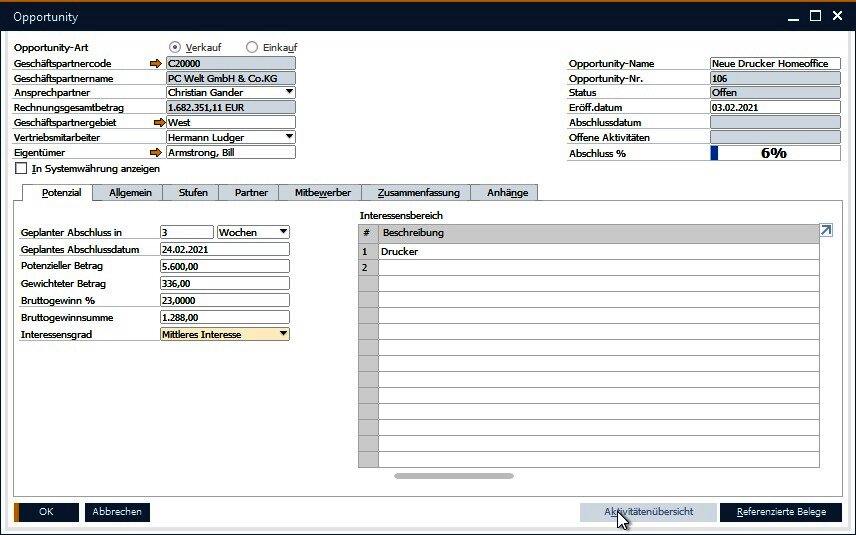Click the Abschluss % progress bar

coord(775,153)
